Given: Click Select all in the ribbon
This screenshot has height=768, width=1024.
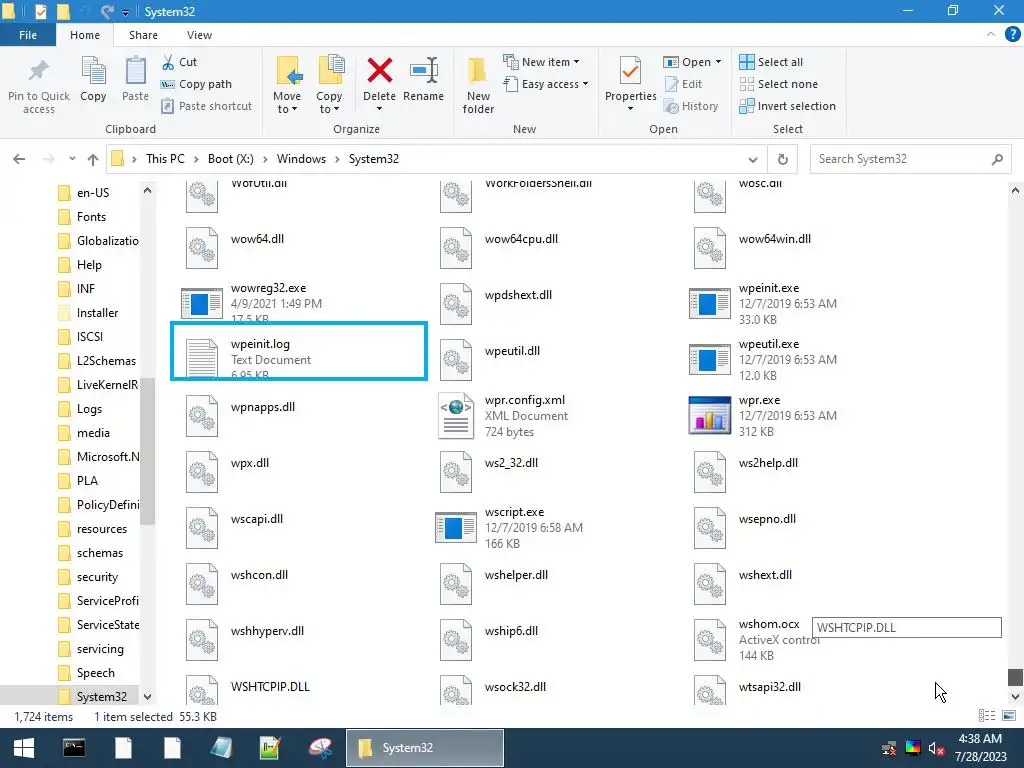Looking at the screenshot, I should pos(771,62).
